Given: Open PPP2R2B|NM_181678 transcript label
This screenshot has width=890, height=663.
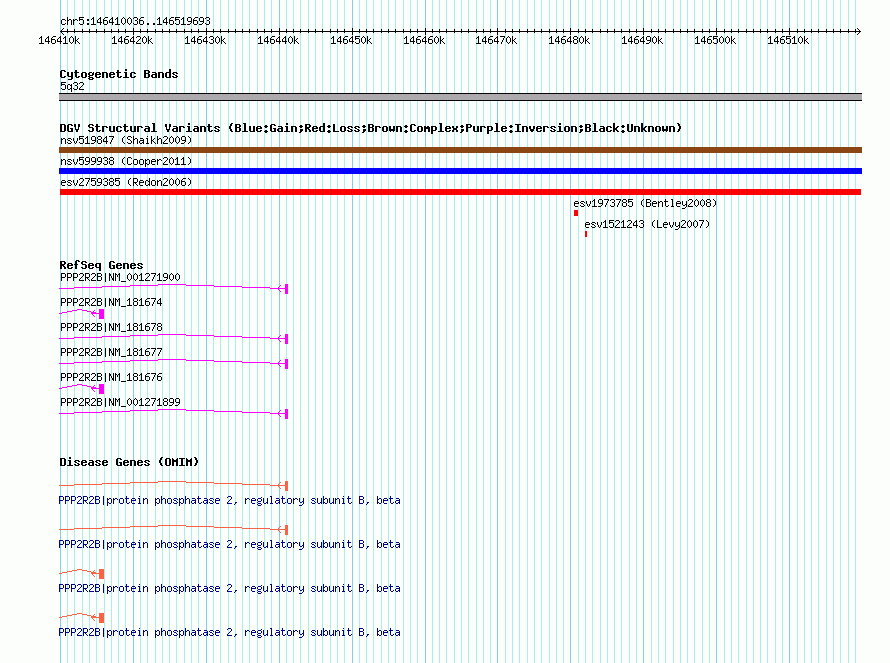Looking at the screenshot, I should [x=111, y=327].
